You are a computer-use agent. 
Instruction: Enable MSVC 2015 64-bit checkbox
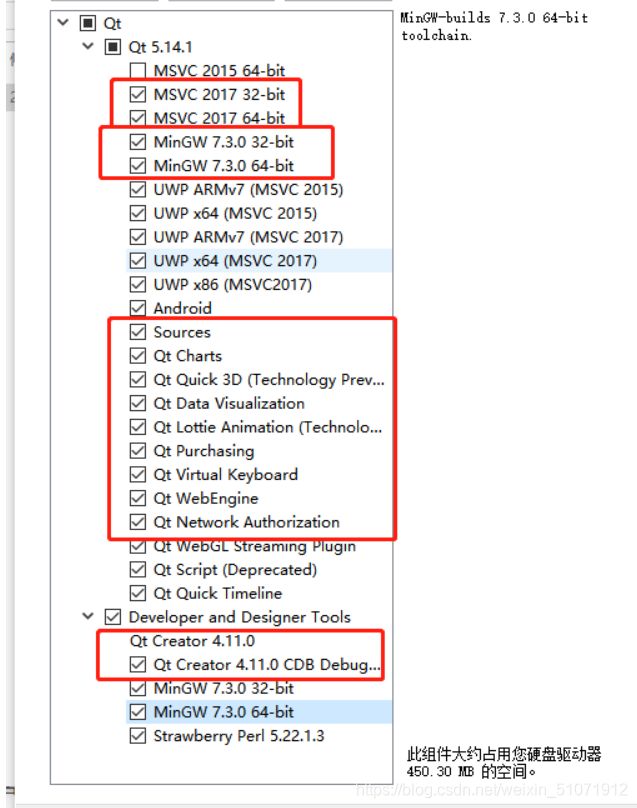click(138, 71)
